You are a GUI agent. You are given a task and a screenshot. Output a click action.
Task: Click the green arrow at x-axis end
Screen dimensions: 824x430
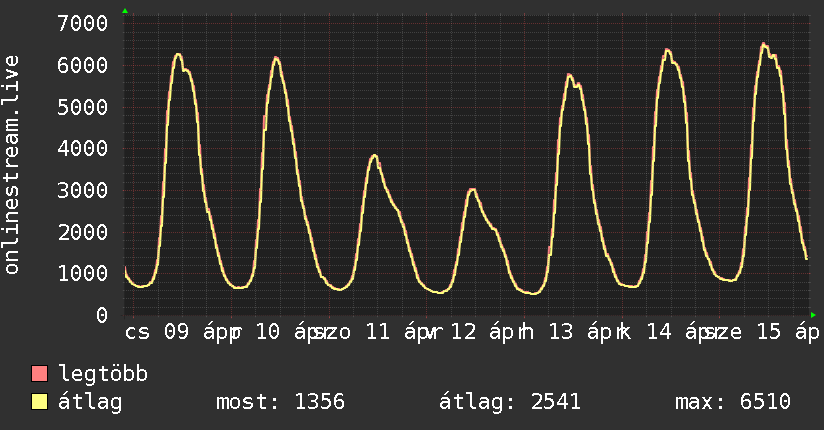[813, 315]
